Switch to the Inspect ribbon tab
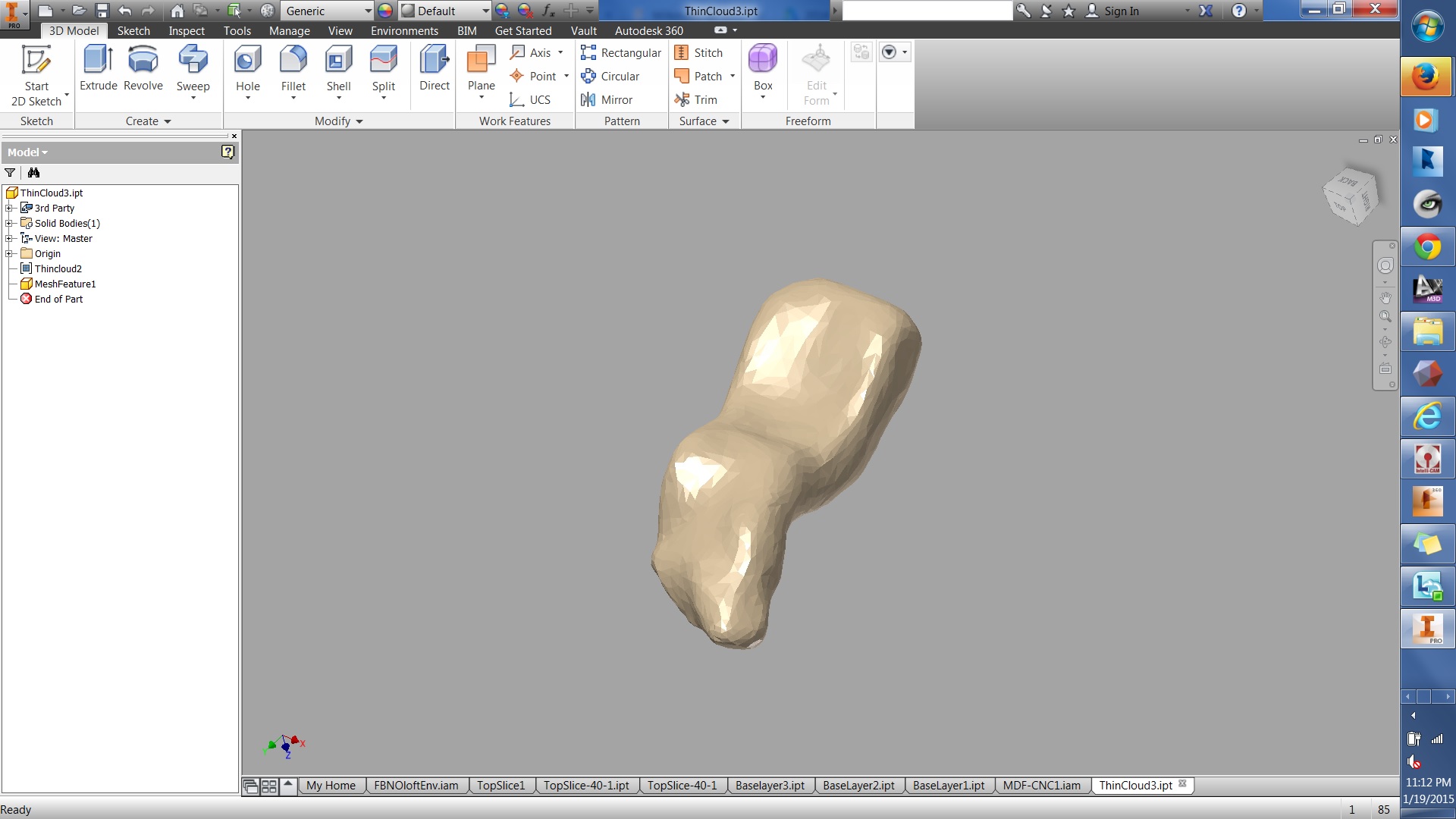The height and width of the screenshot is (819, 1456). tap(187, 30)
